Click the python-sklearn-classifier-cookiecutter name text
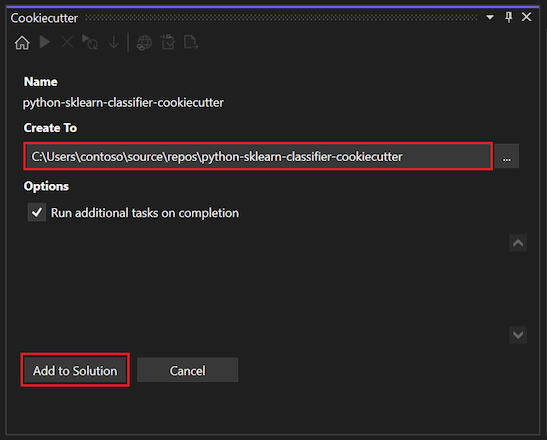Screen dimensions: 547x440 [x=123, y=103]
